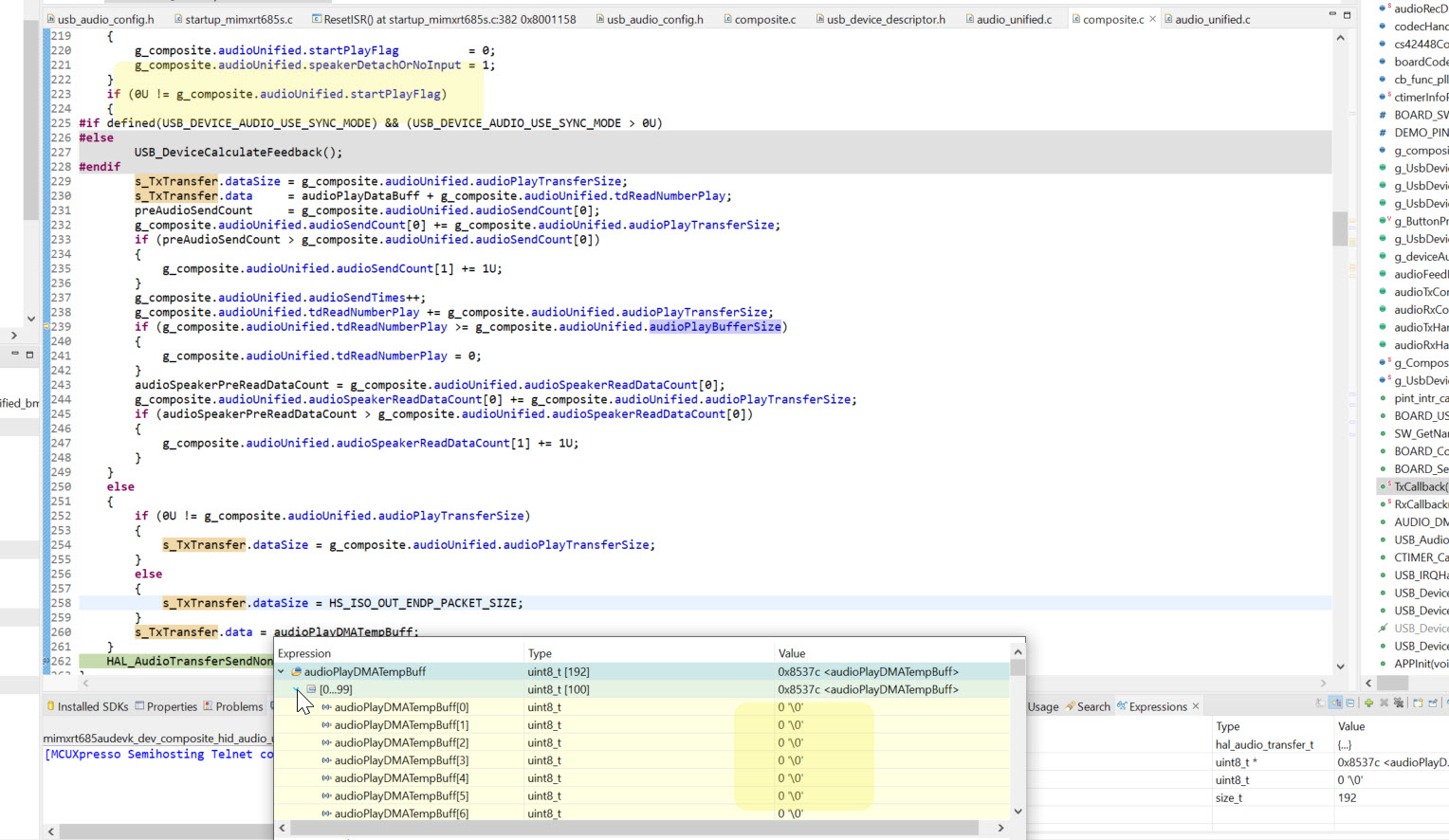Toggle the highlighted Show Logical Structure icon
1449x840 pixels.
pos(1335,703)
